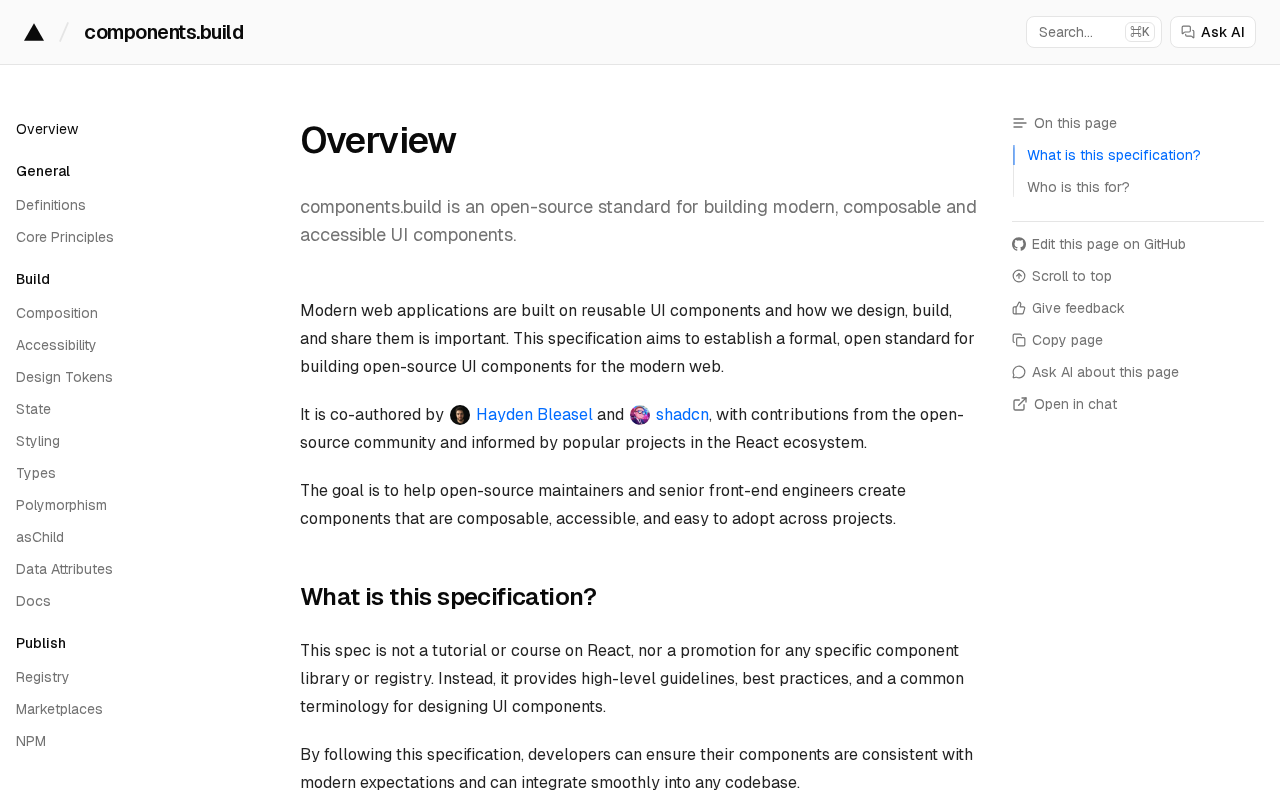Click the Ask AI about this page bubble icon
The width and height of the screenshot is (1280, 800).
coord(1019,372)
